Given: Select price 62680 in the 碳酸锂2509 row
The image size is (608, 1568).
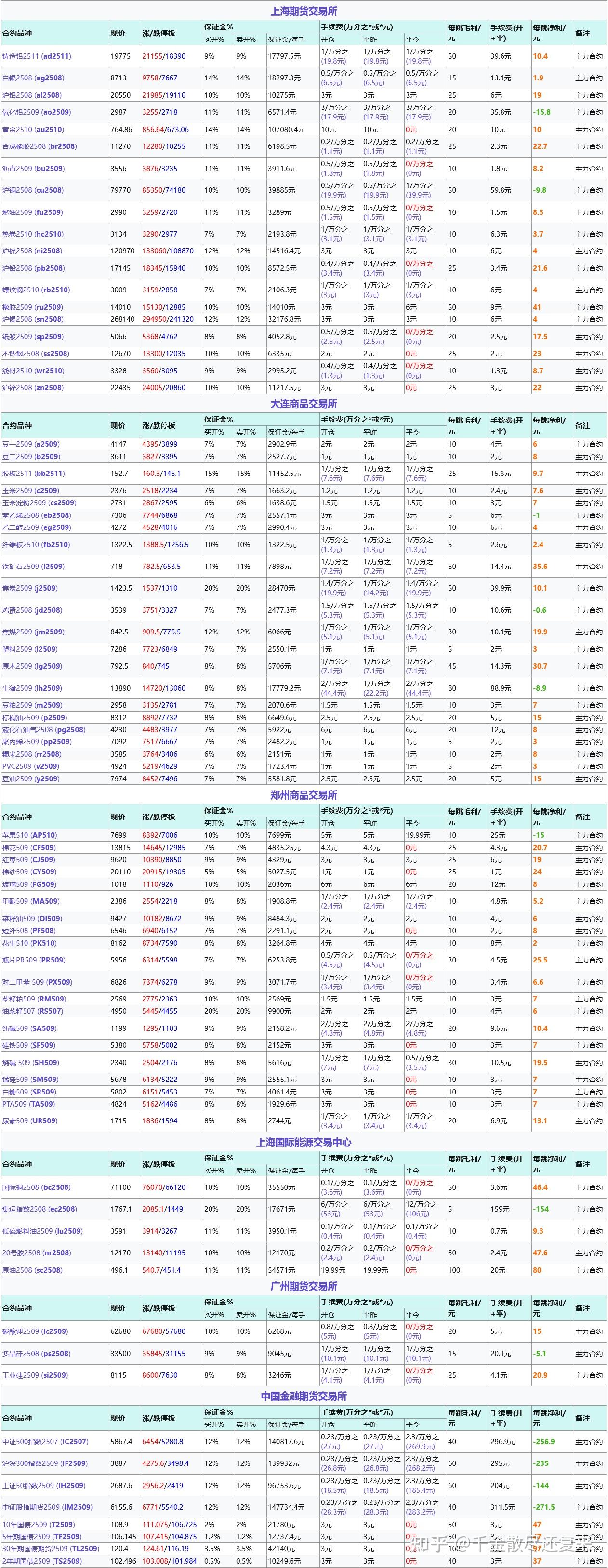Looking at the screenshot, I should point(120,1331).
